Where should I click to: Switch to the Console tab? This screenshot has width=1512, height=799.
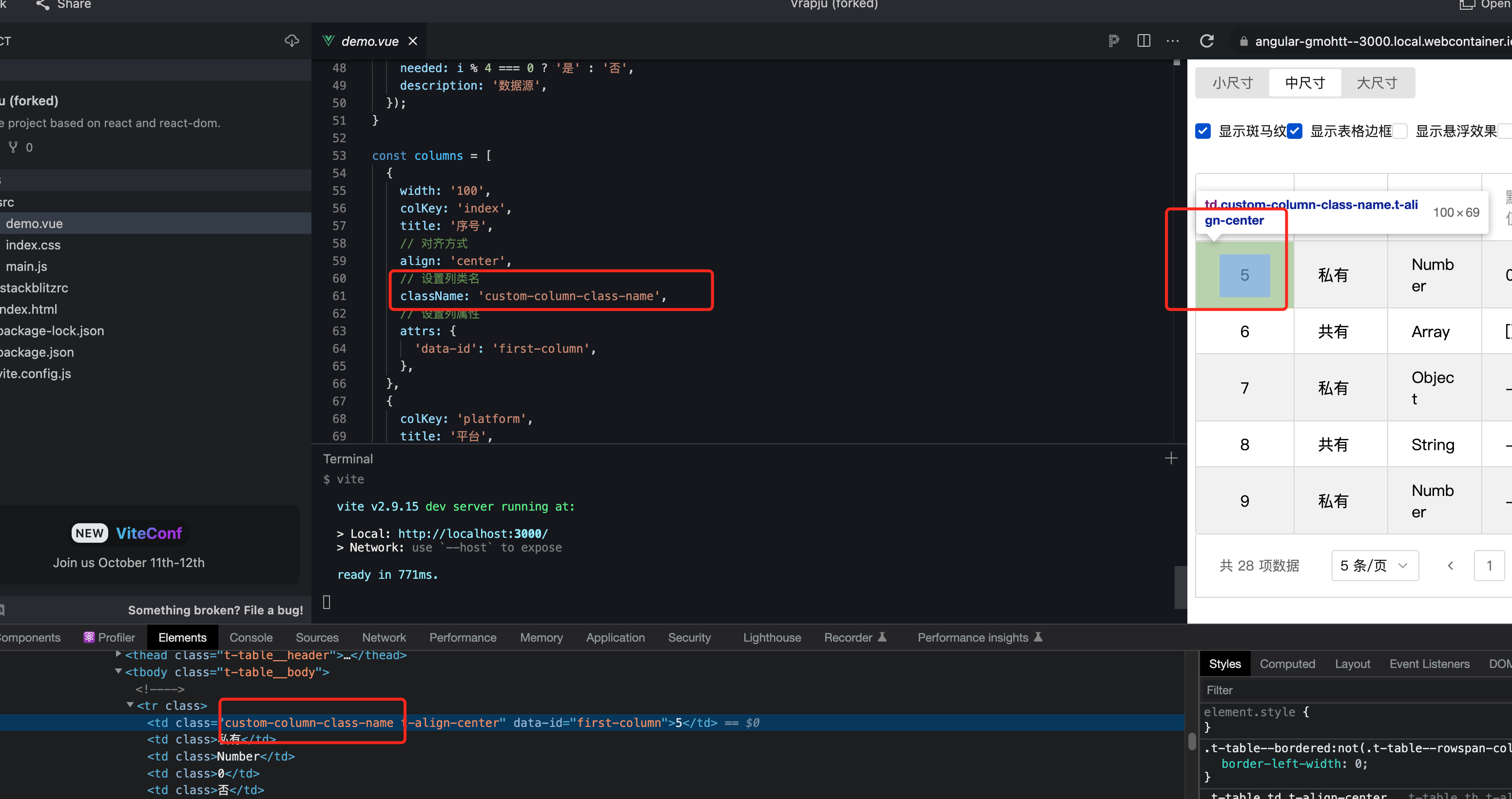251,637
